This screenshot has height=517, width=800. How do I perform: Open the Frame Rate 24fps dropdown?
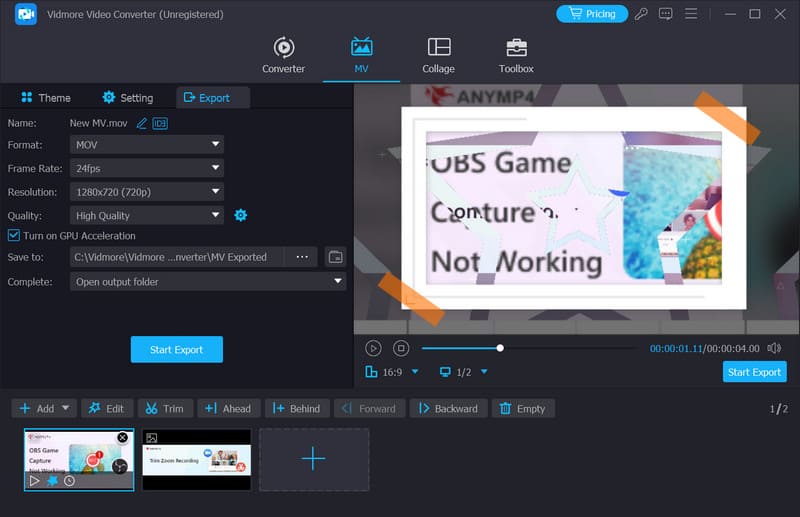point(148,168)
